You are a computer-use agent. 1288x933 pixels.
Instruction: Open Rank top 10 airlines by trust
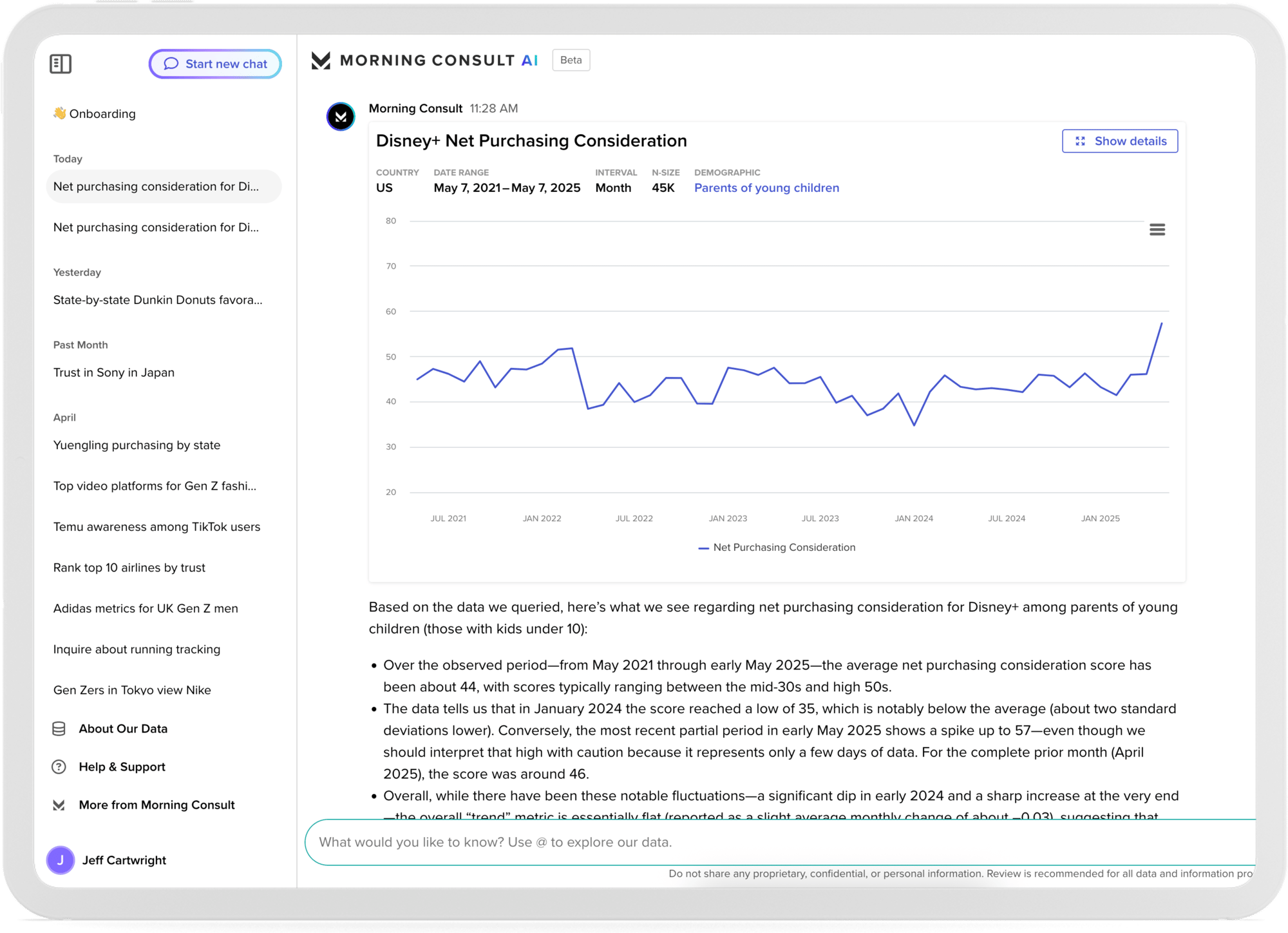[129, 568]
